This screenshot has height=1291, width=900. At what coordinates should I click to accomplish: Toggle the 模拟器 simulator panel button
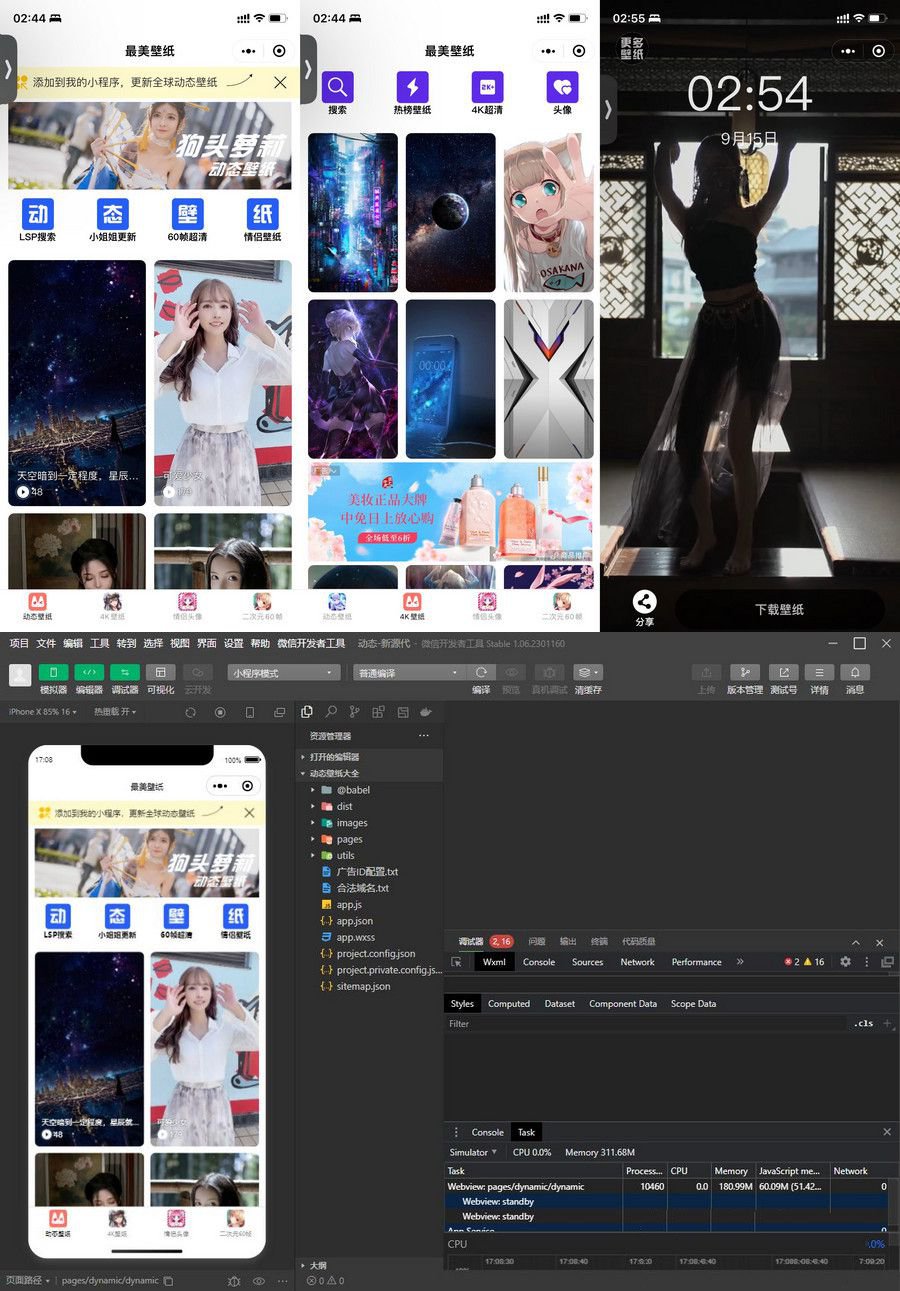53,673
